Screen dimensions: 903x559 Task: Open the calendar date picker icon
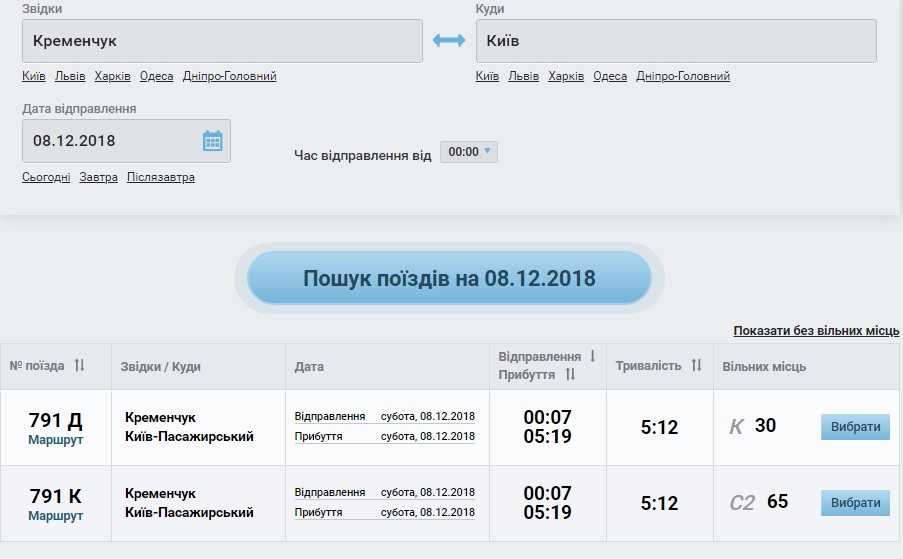click(x=212, y=141)
